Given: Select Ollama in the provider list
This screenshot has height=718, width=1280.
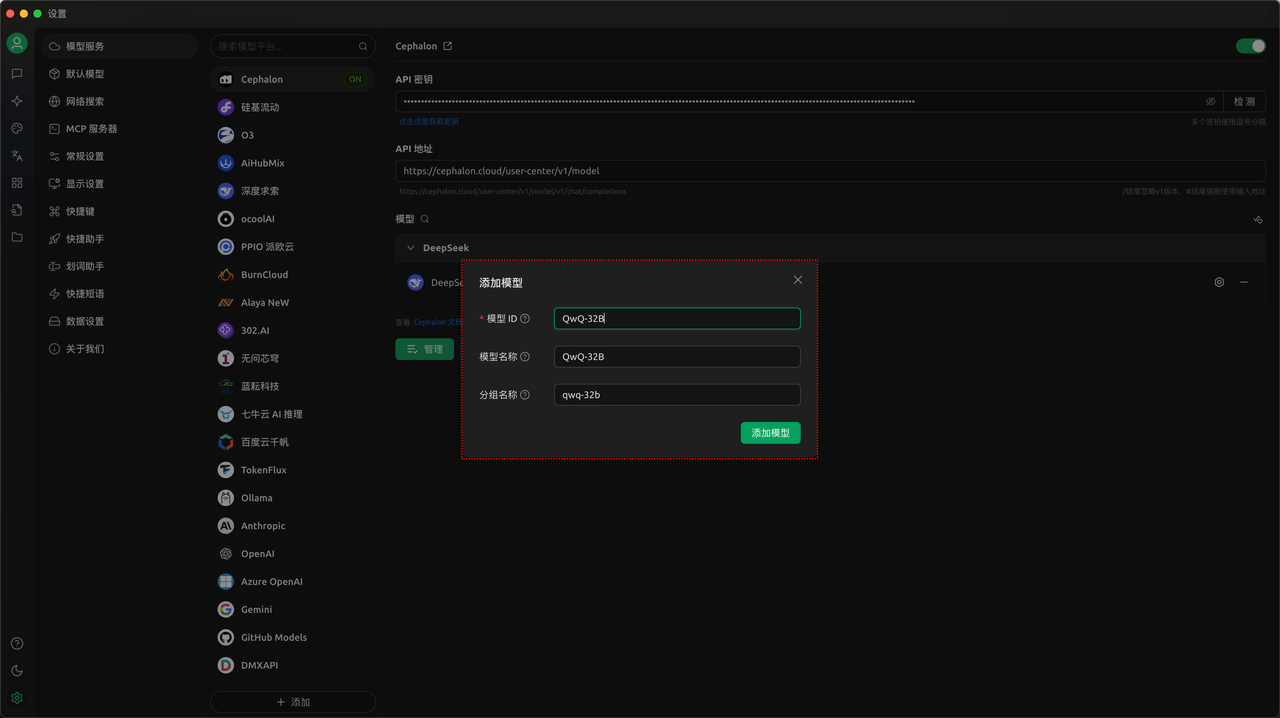Looking at the screenshot, I should (257, 498).
